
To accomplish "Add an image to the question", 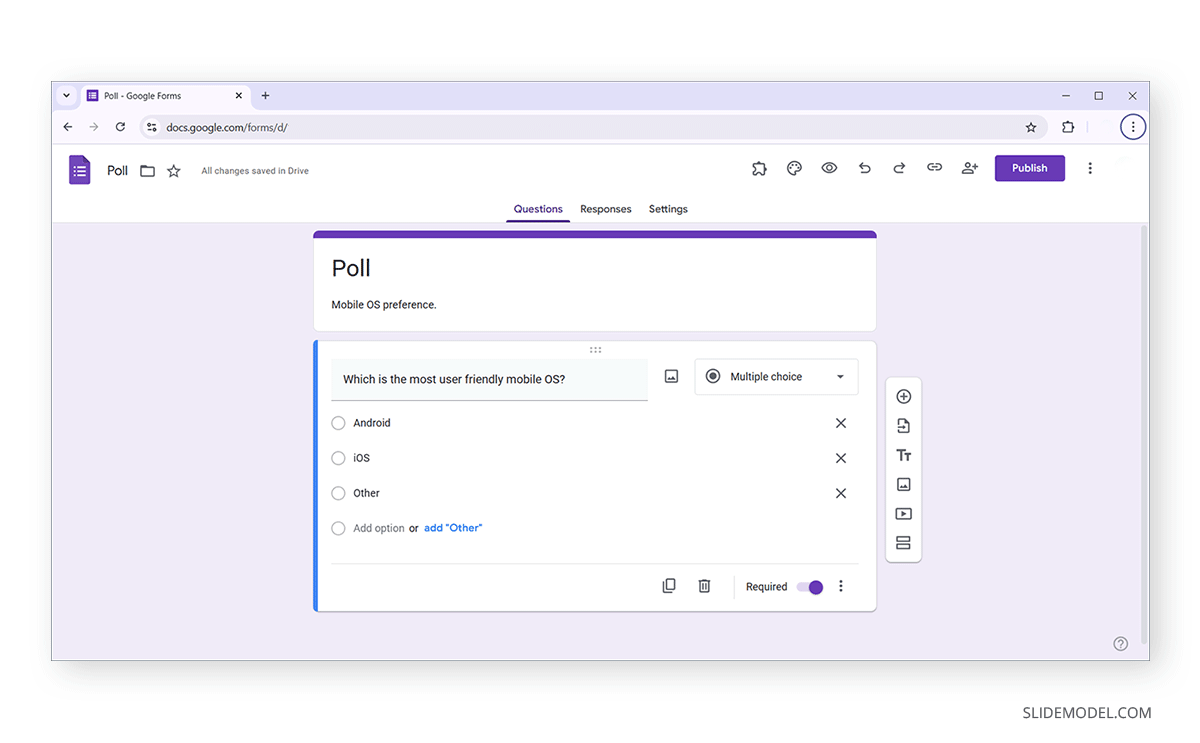I will coord(671,376).
